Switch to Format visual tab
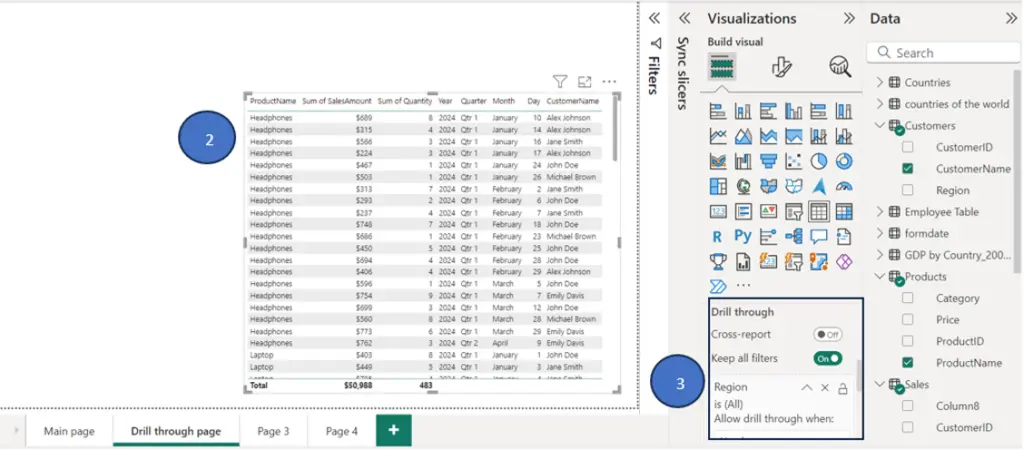 point(782,66)
